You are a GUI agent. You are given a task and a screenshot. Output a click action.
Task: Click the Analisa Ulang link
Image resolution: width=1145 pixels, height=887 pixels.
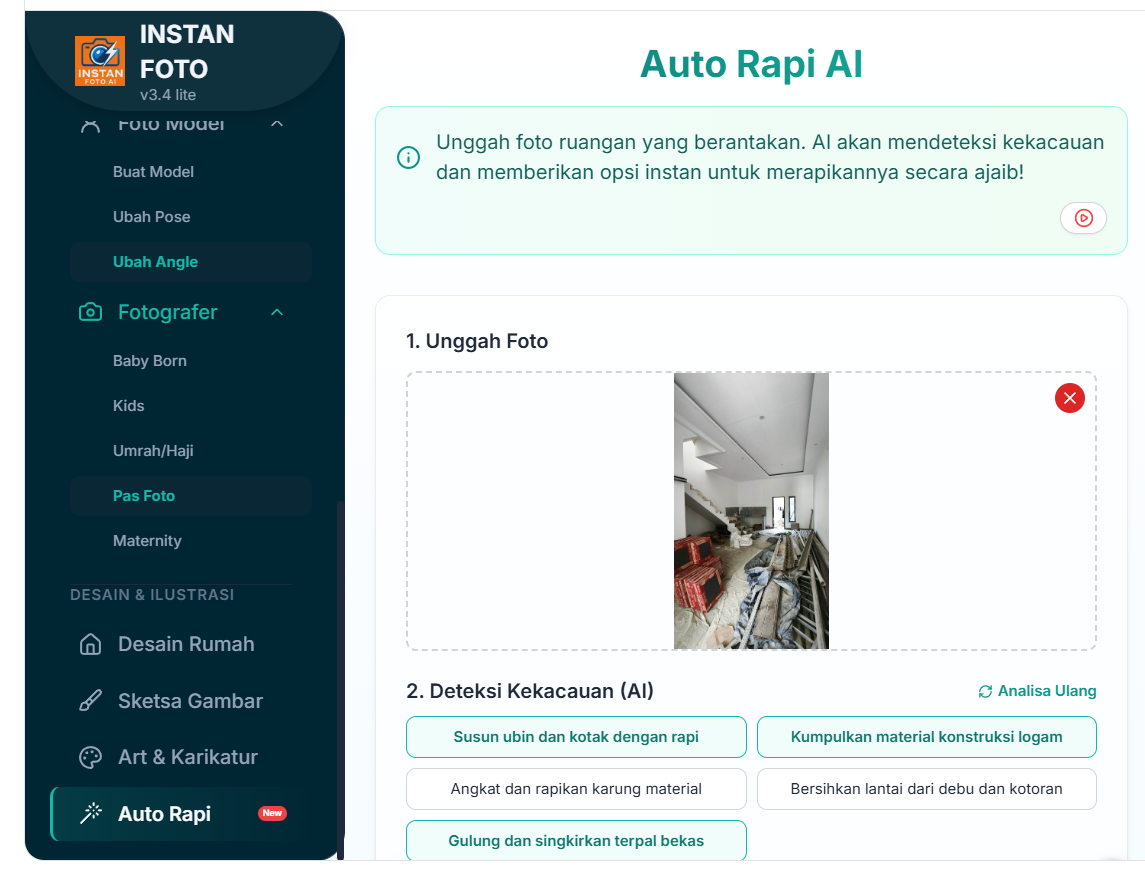(1037, 691)
